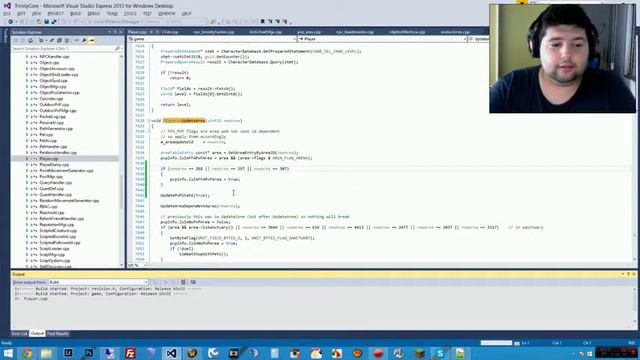Select PlayerDump.cpp in Solution Explorer
Viewport: 640px width, 360px height.
pos(54,164)
